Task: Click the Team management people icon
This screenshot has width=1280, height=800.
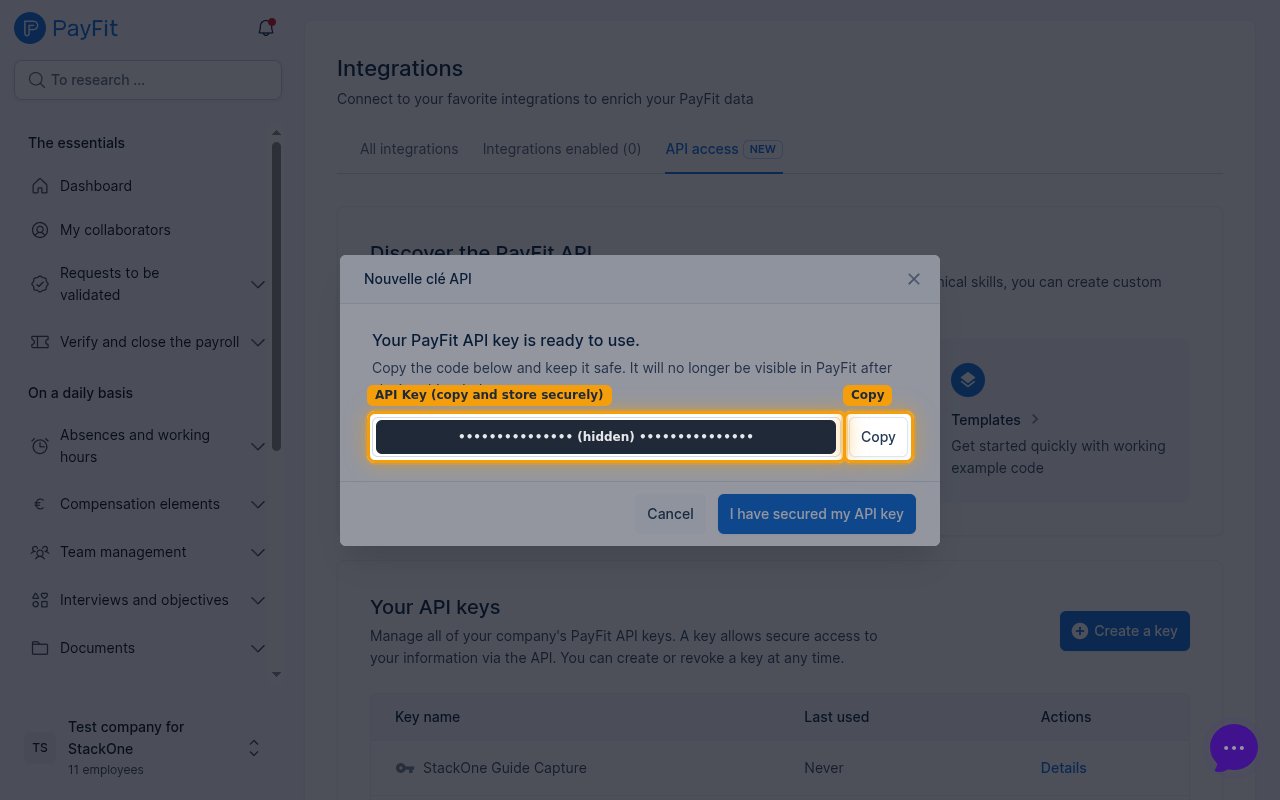Action: tap(40, 552)
